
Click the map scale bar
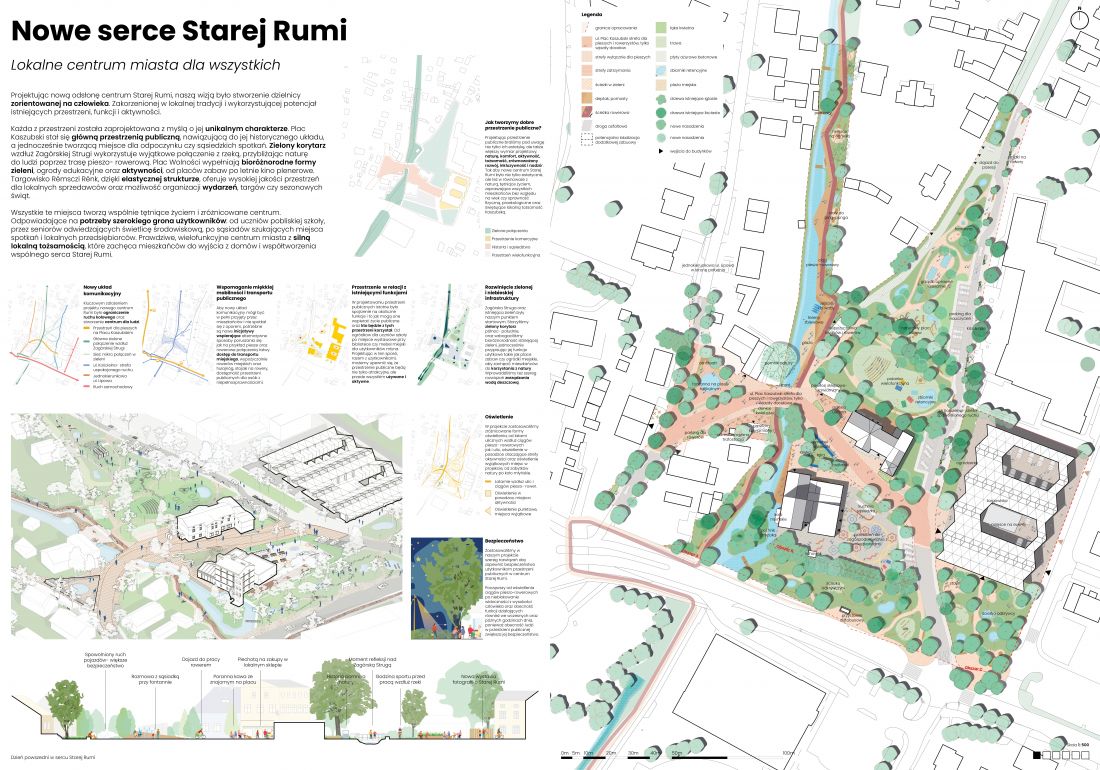click(677, 755)
